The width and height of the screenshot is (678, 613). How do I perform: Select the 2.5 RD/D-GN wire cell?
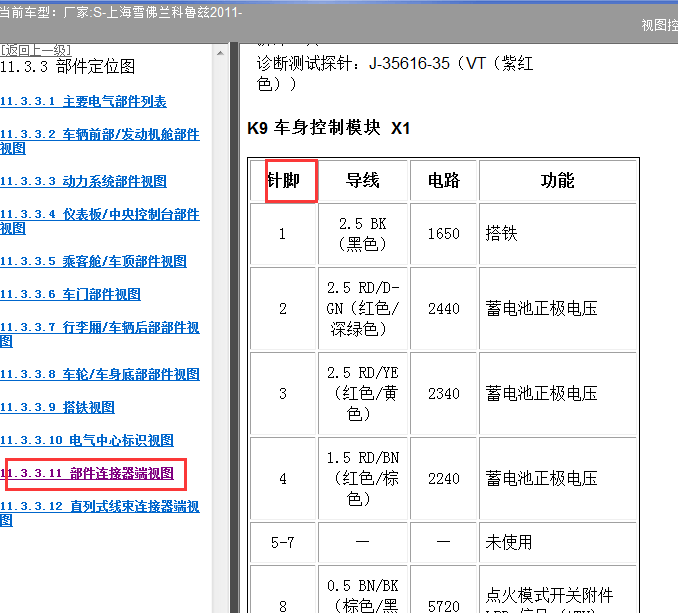tap(363, 309)
